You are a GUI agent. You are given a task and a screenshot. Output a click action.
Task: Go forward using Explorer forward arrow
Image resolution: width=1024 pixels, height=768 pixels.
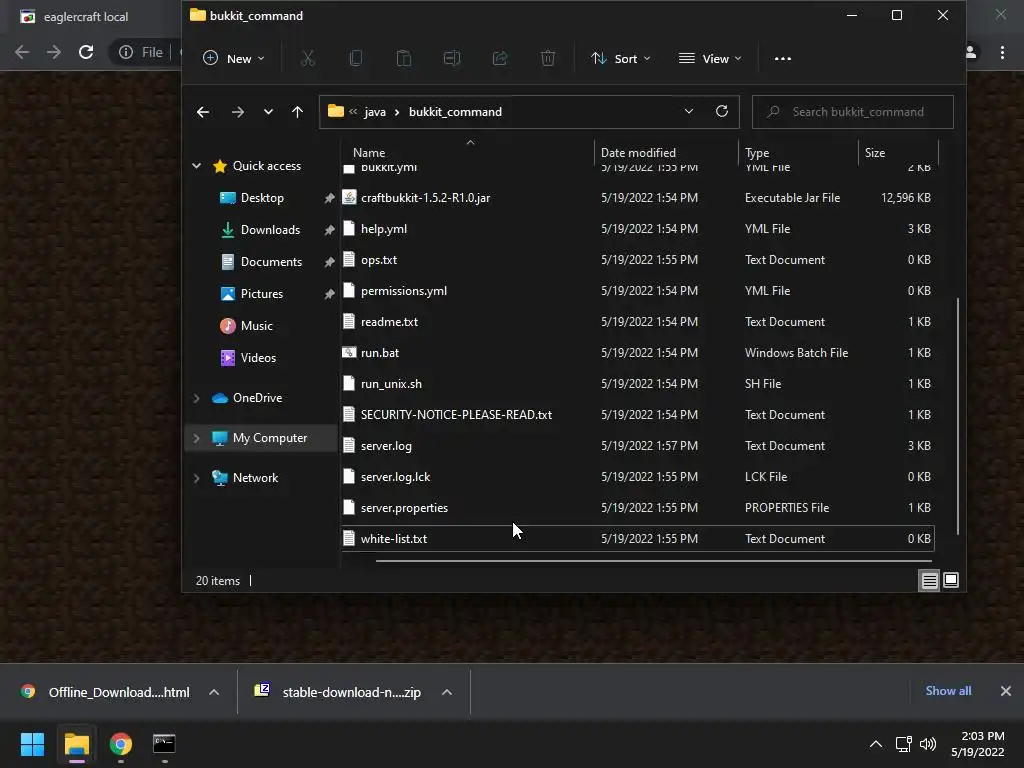238,112
